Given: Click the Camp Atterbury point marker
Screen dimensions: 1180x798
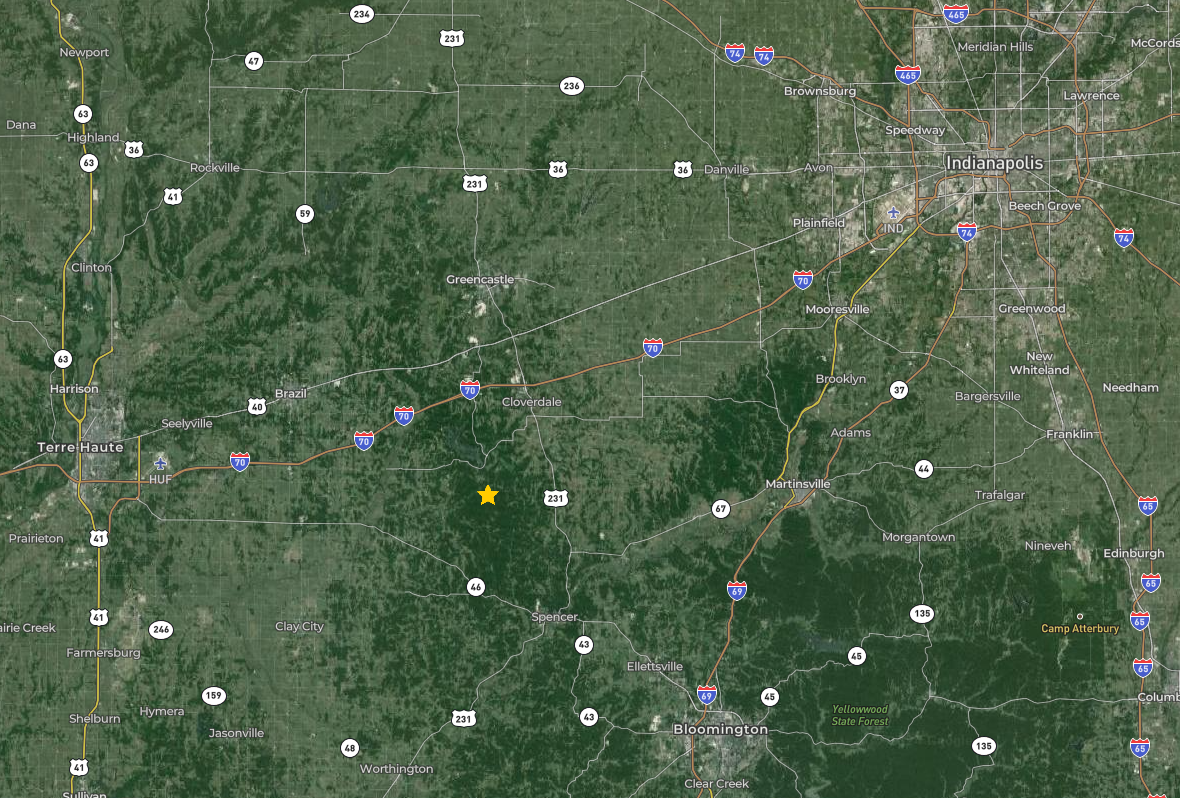Looking at the screenshot, I should coord(1080,616).
